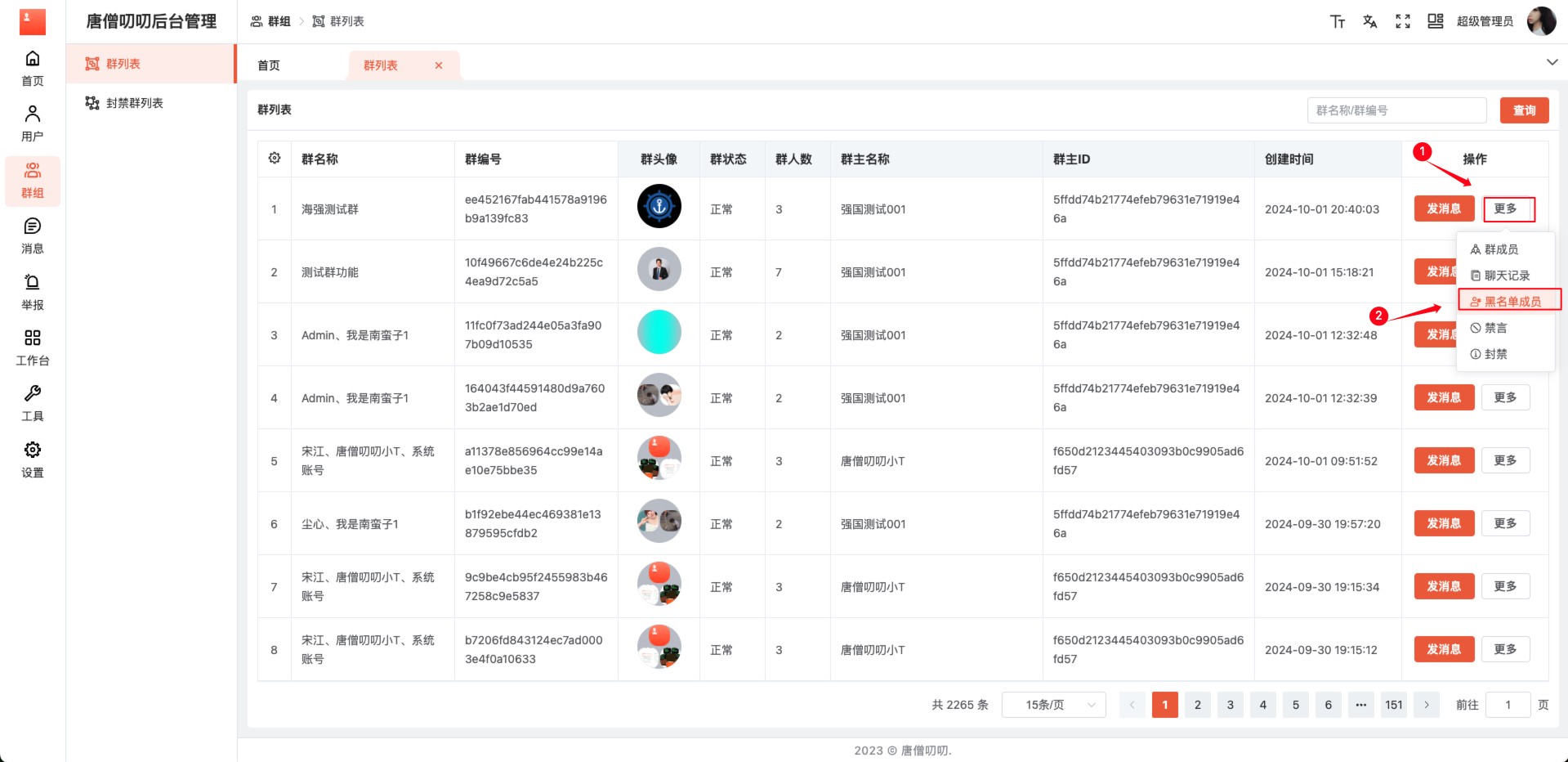Click the font size (Tt) icon in the header
The height and width of the screenshot is (762, 1568).
coord(1338,21)
